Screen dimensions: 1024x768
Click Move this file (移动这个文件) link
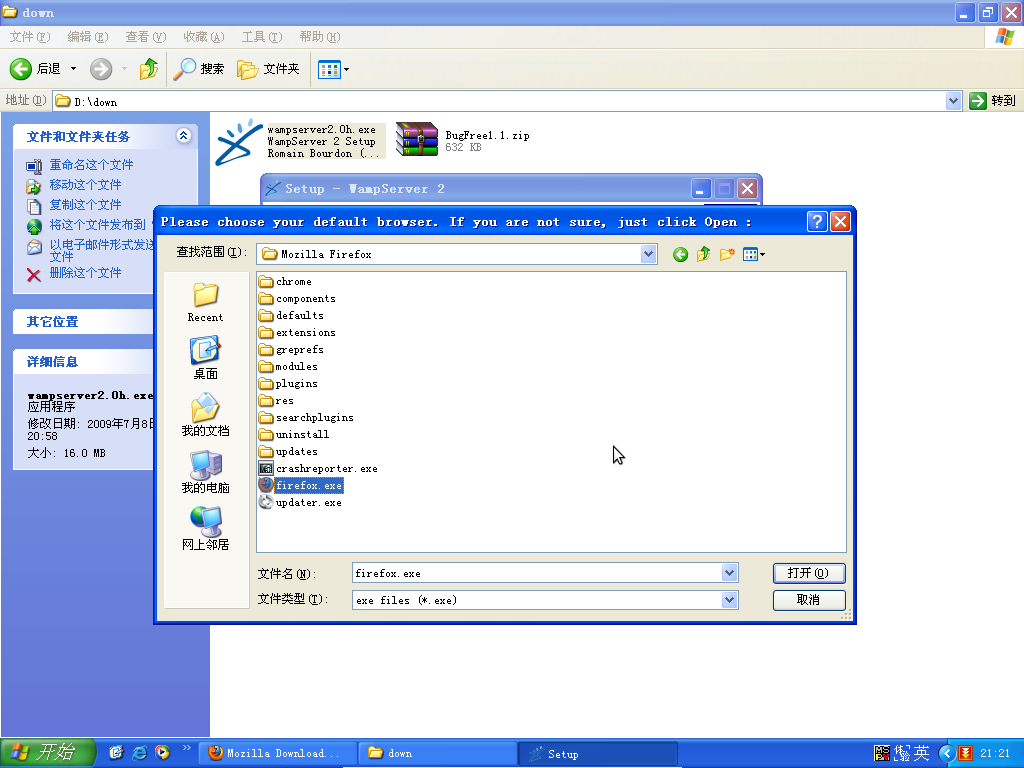86,185
